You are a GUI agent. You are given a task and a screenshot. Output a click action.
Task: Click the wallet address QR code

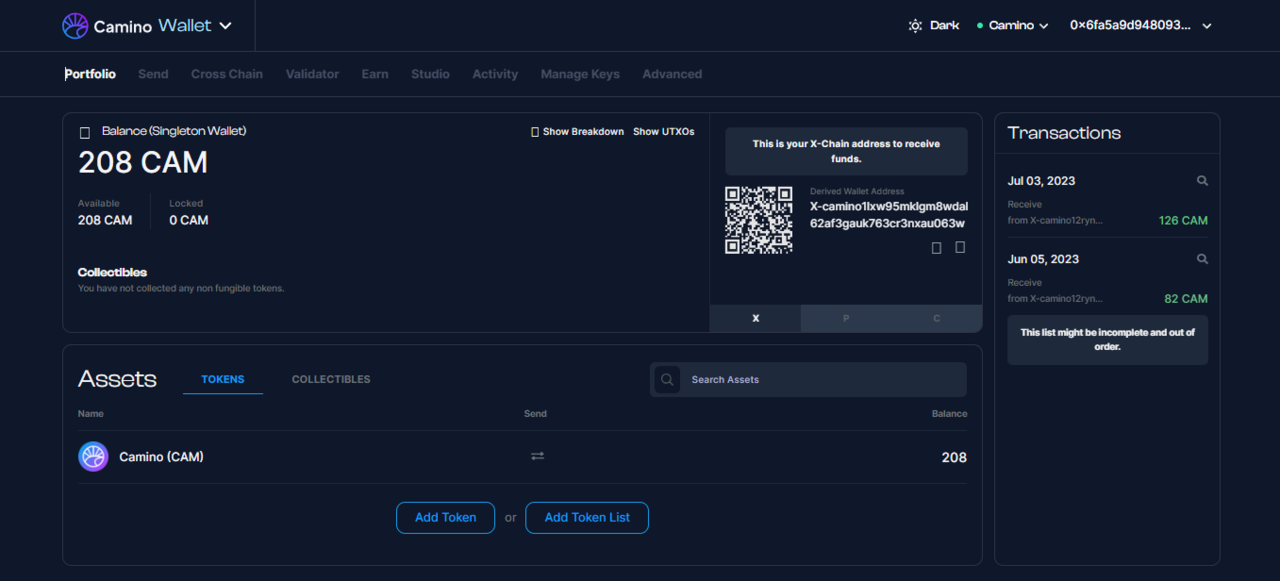(x=759, y=219)
